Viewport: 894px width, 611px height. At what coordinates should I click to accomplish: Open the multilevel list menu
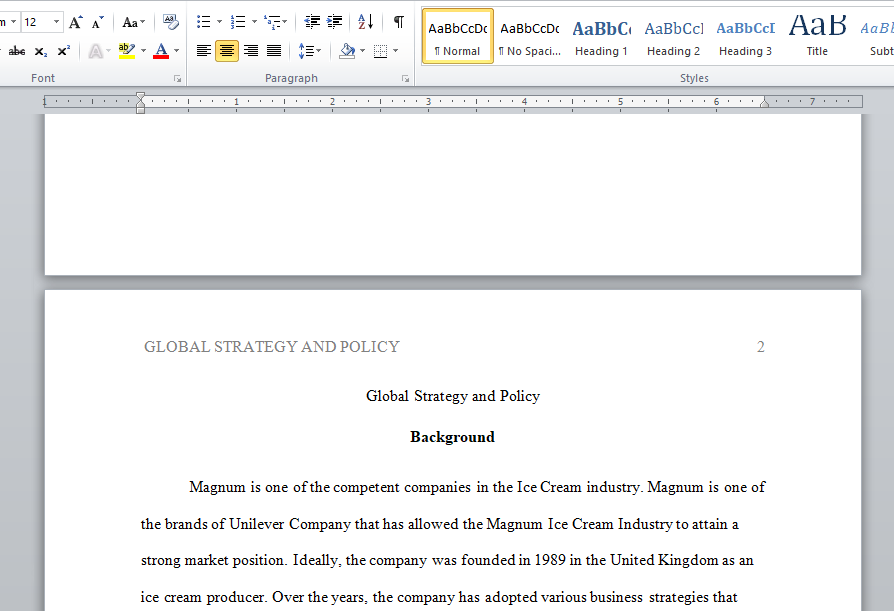coord(275,22)
